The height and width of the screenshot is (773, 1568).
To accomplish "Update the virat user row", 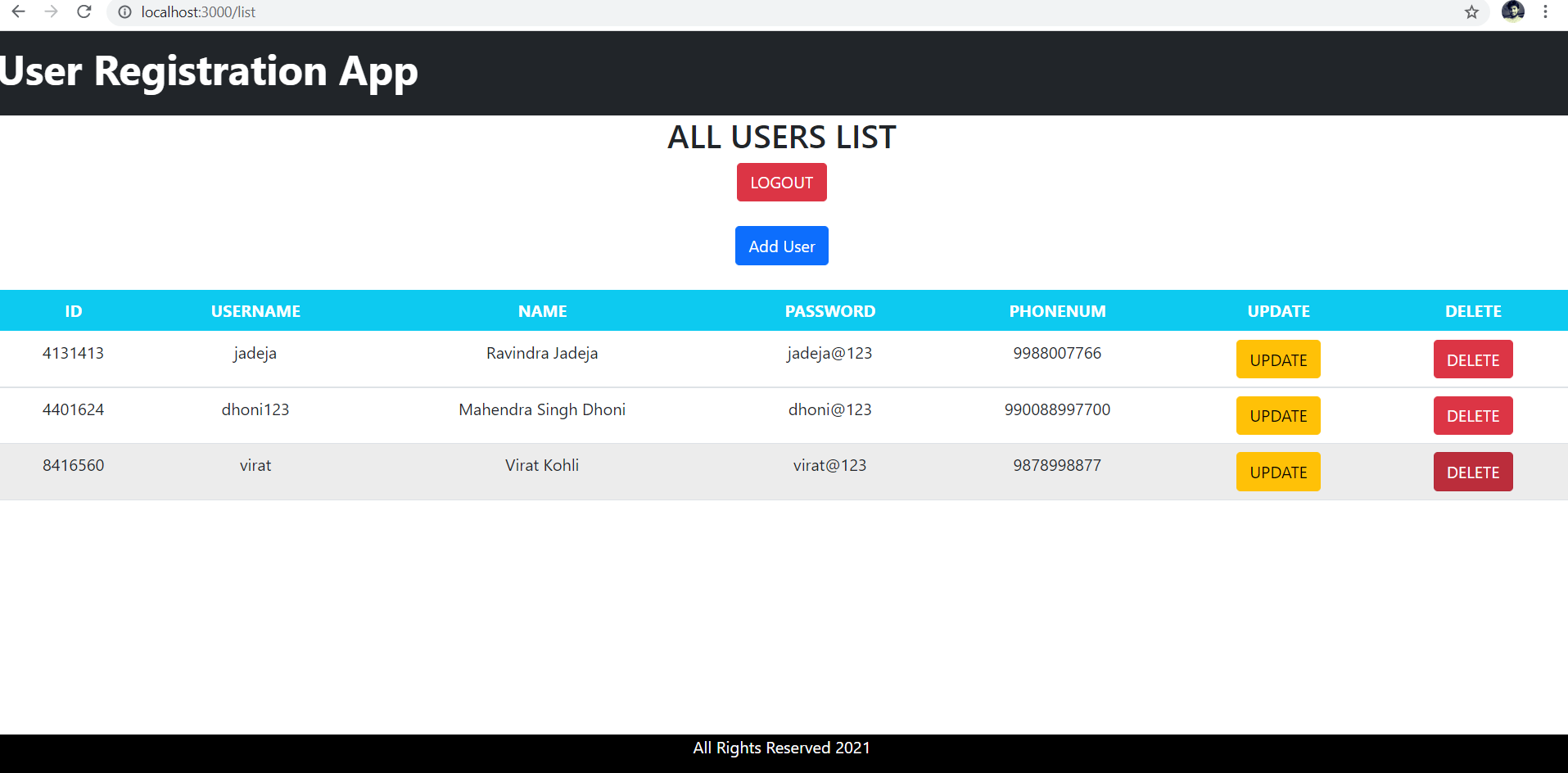I will 1278,472.
